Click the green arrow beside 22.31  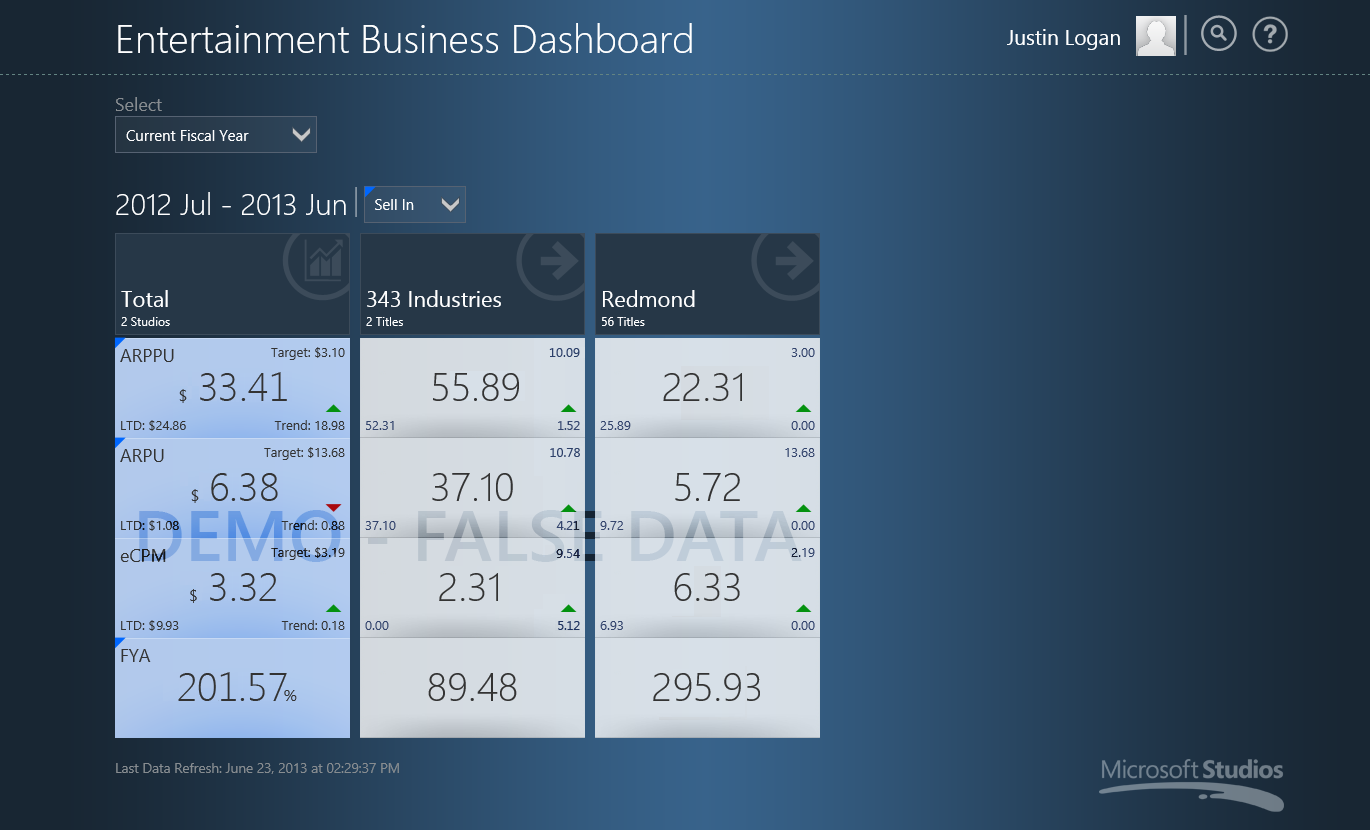pos(803,408)
